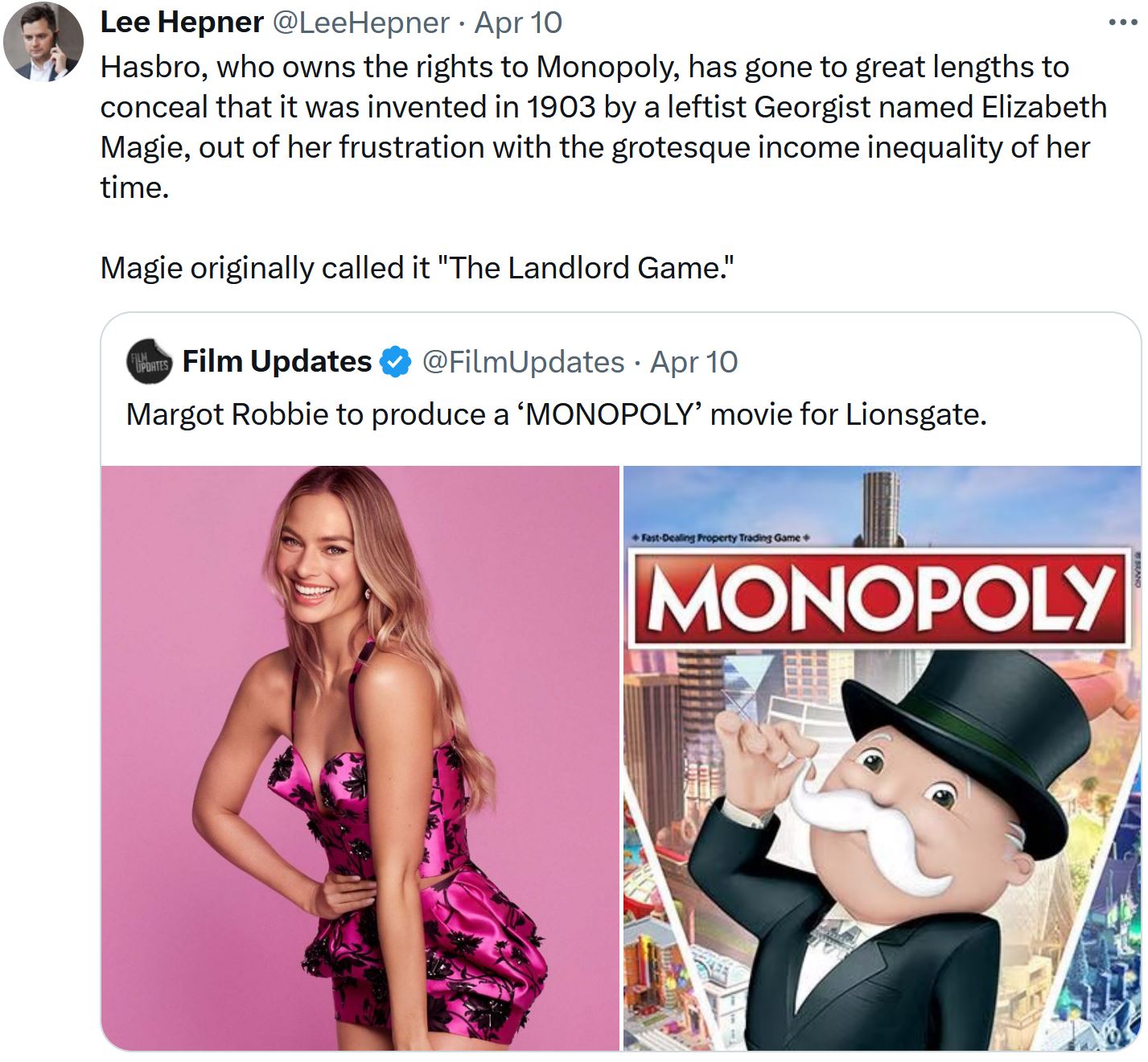This screenshot has height=1062, width=1148.
Task: Click the blue verified badge
Action: (395, 362)
